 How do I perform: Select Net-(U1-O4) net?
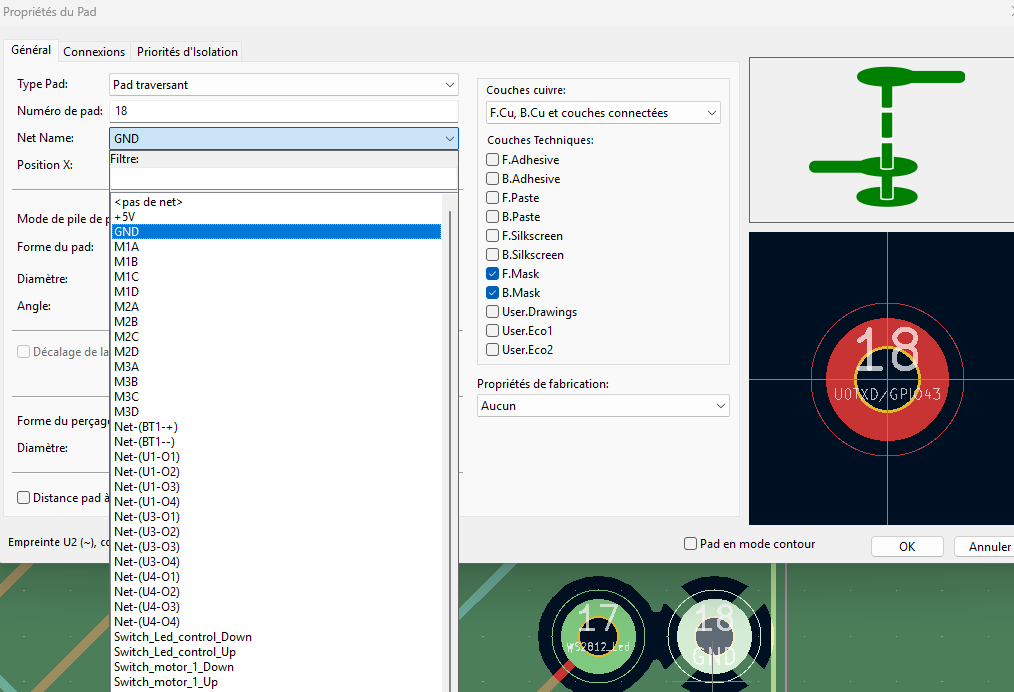[x=276, y=502]
